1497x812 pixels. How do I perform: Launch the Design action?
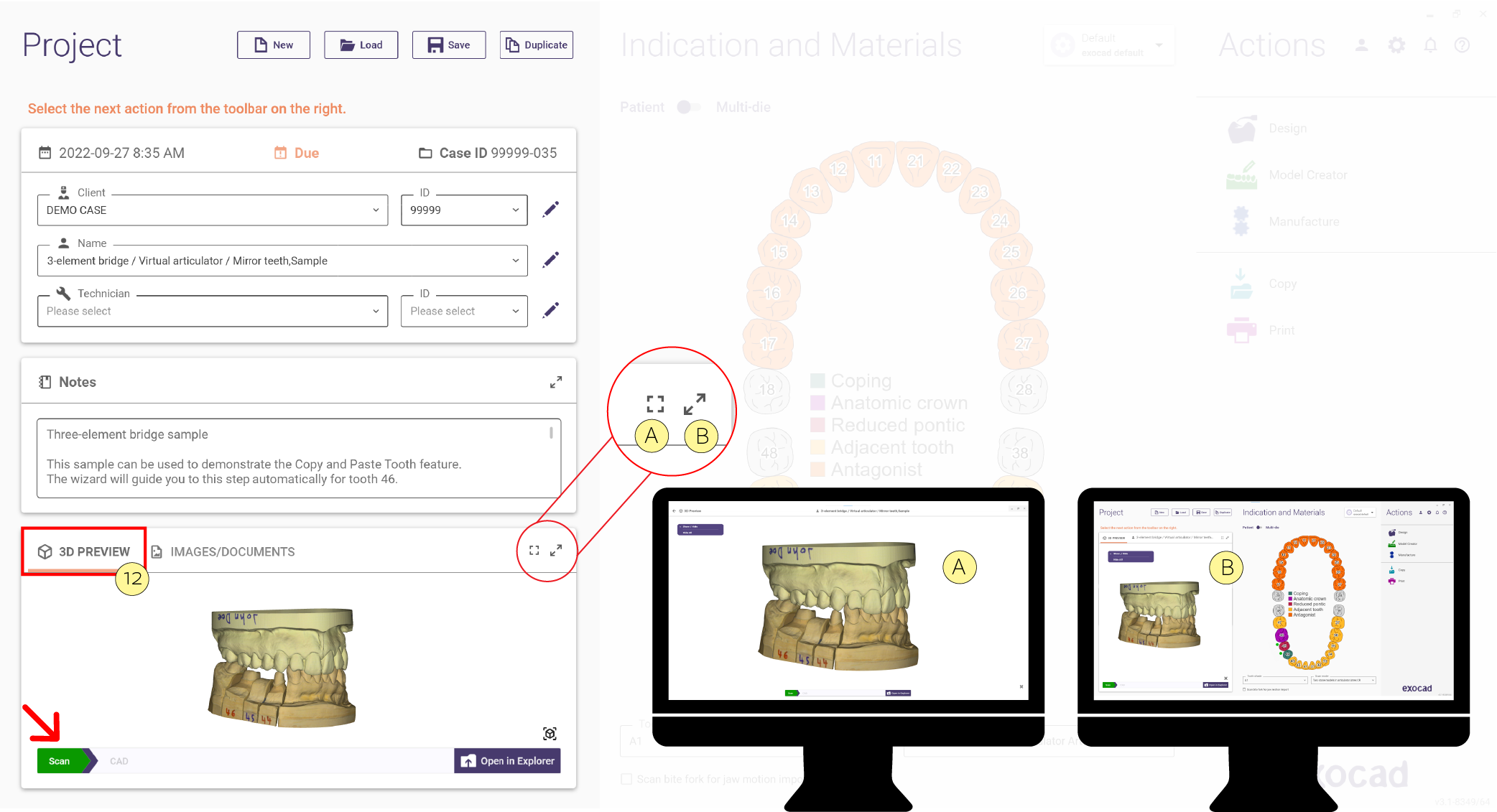point(1269,129)
